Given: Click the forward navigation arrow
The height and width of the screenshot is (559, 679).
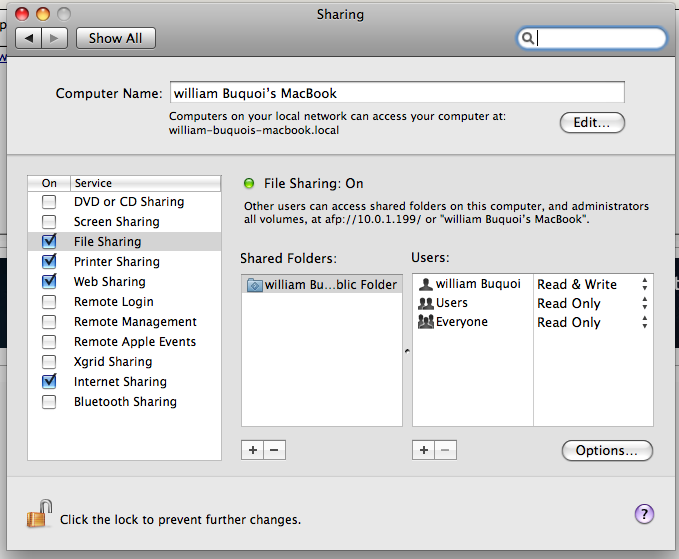Looking at the screenshot, I should [55, 38].
